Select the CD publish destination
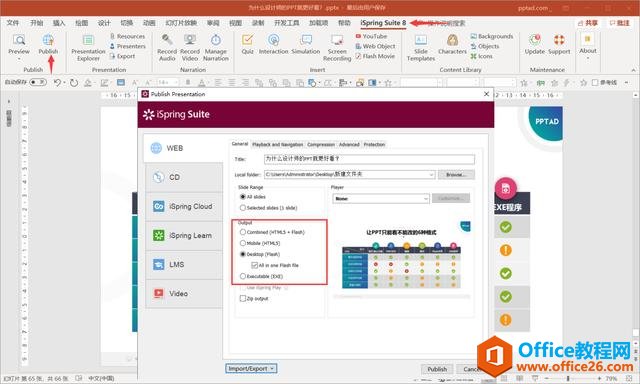 point(184,177)
